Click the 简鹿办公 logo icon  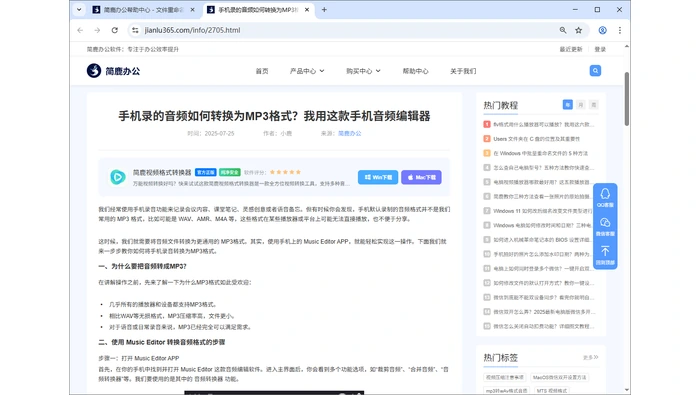point(94,71)
